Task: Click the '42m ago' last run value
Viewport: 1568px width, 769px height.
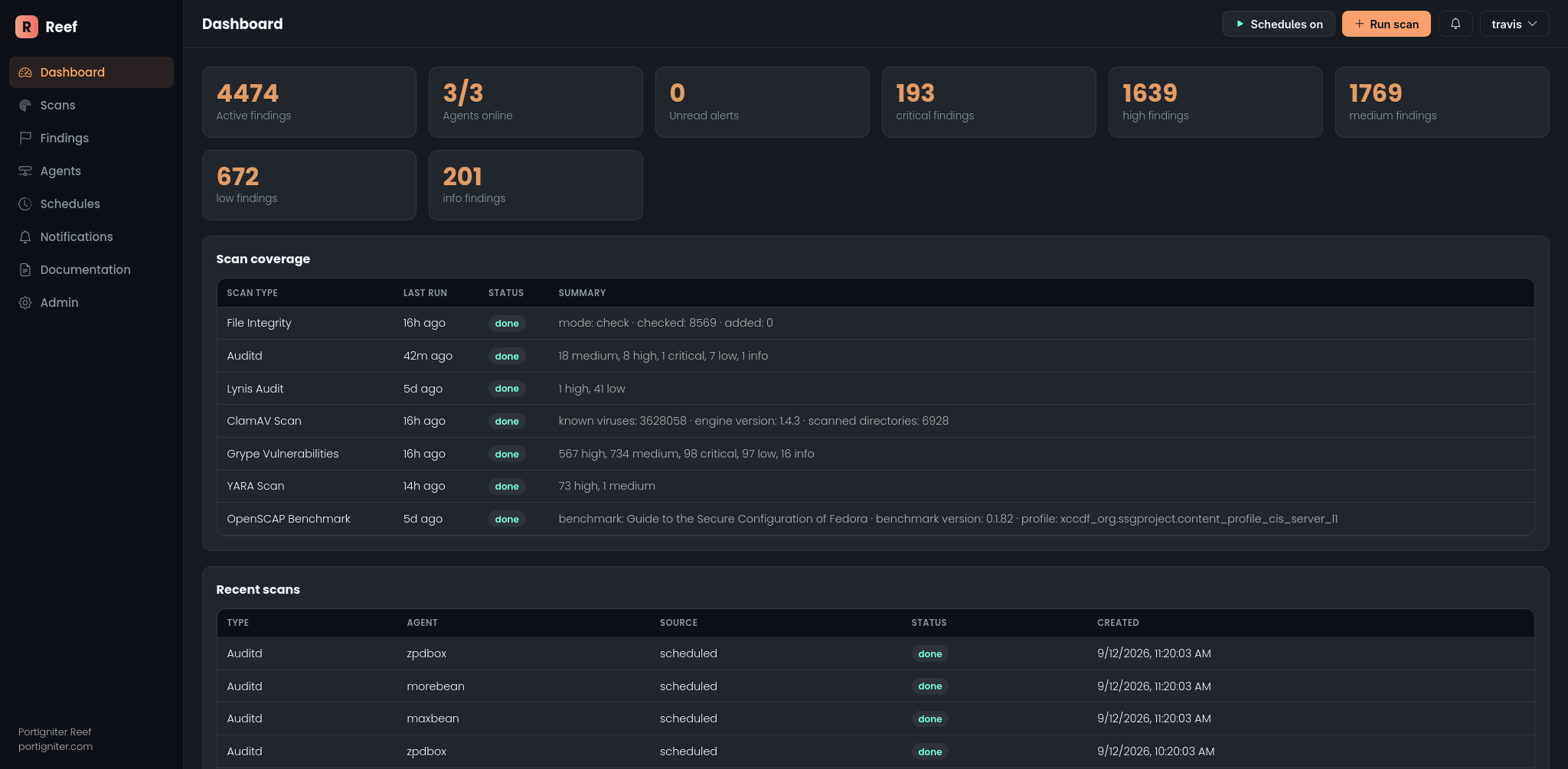Action: 428,356
